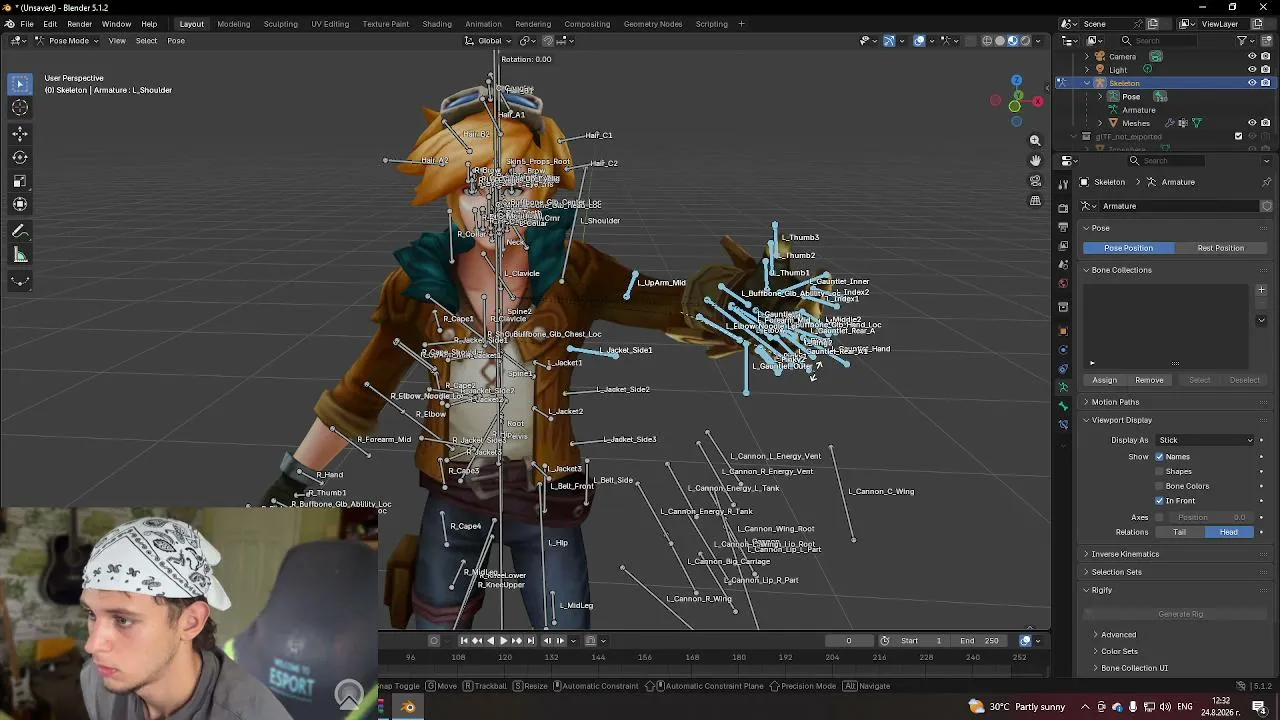Open the Scene properties tab
The height and width of the screenshot is (720, 1280).
pyautogui.click(x=1063, y=265)
